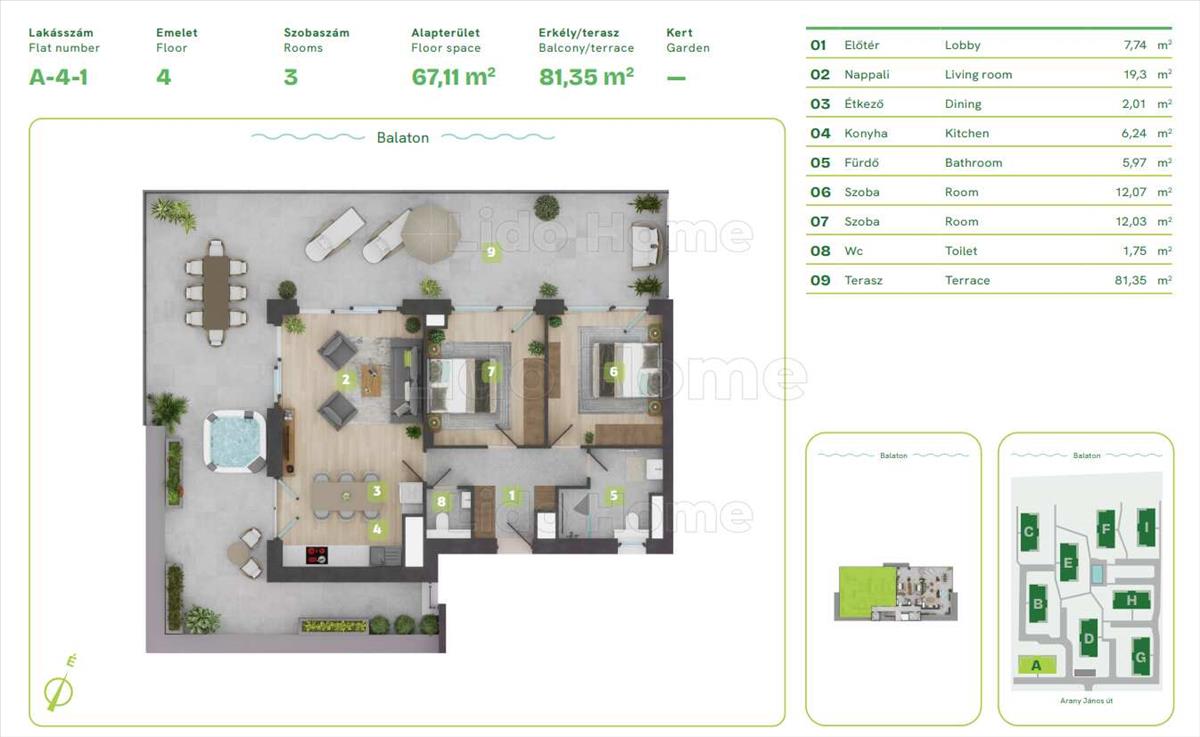Select building H on the site map
The image size is (1200, 737).
click(x=1131, y=600)
